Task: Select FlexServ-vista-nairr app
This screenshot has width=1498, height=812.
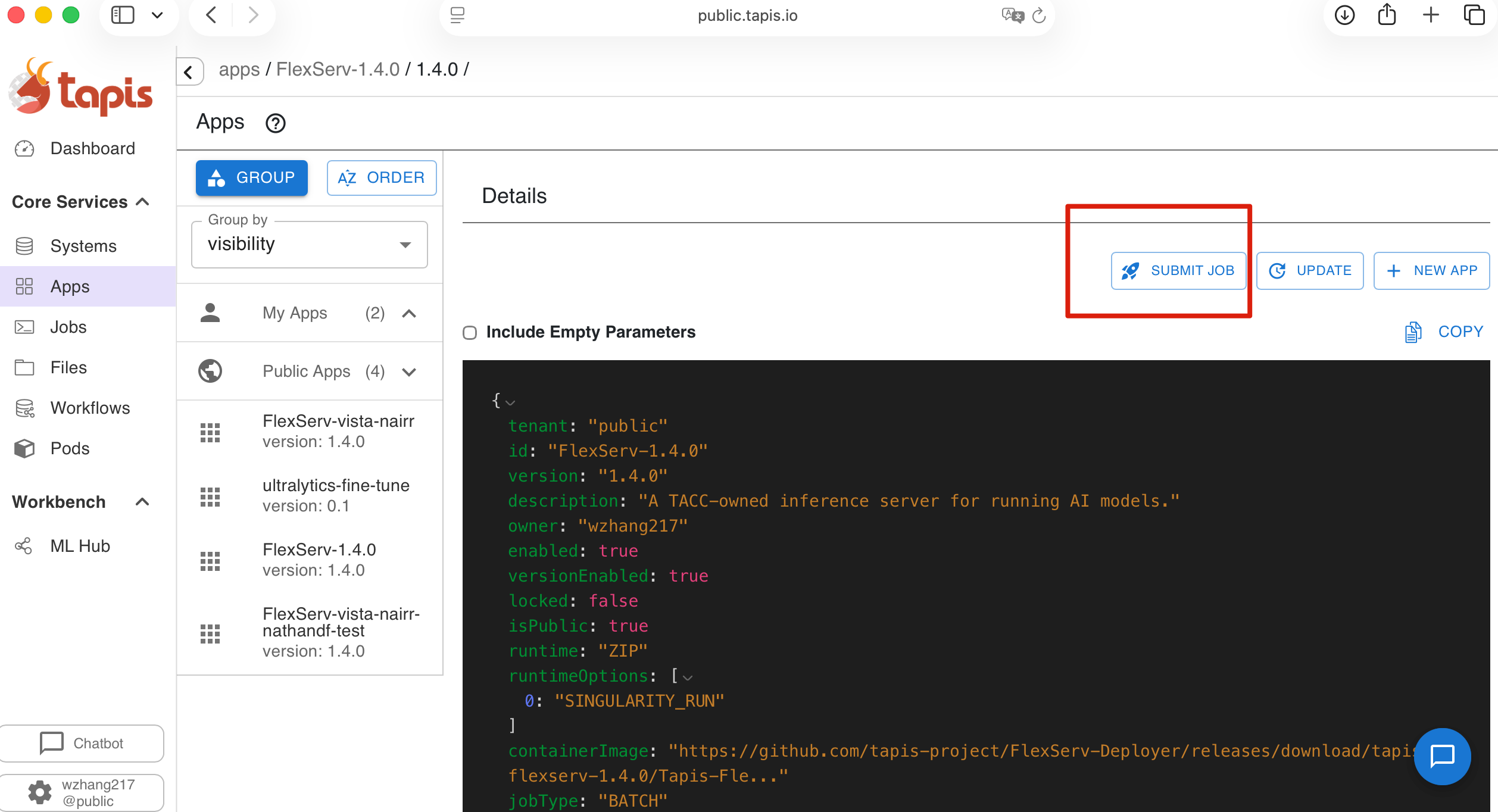Action: tap(310, 432)
